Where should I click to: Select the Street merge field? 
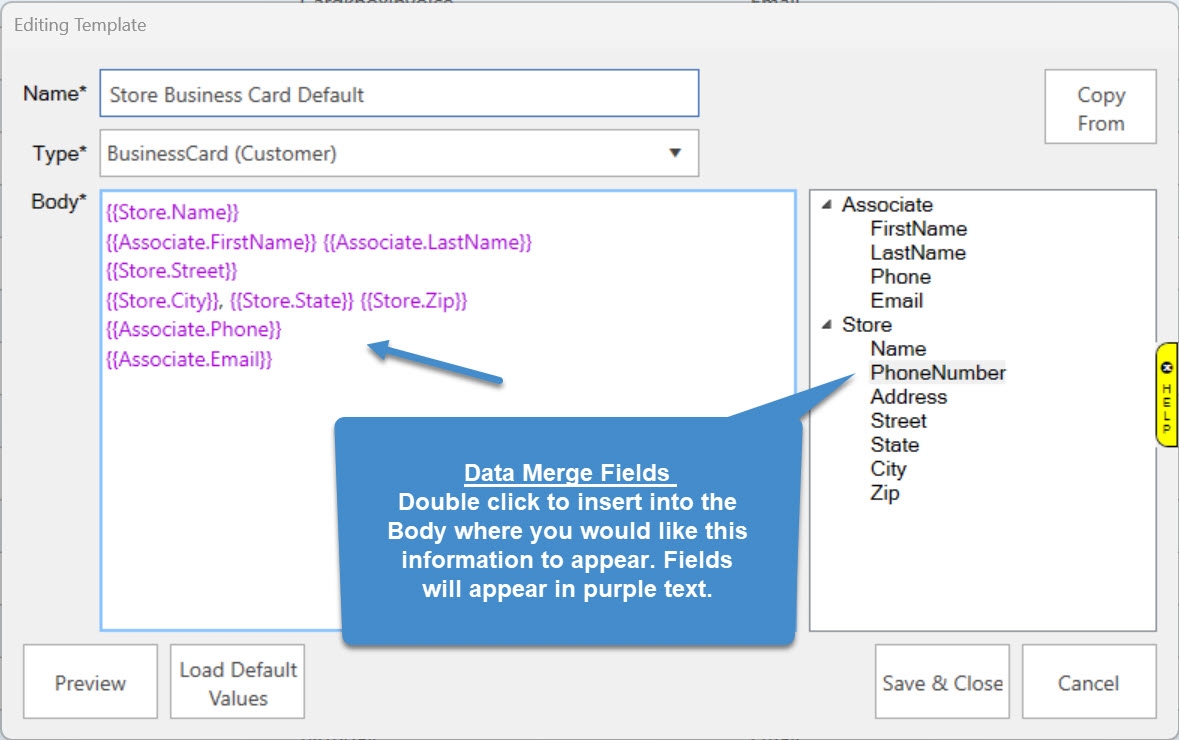pos(898,421)
